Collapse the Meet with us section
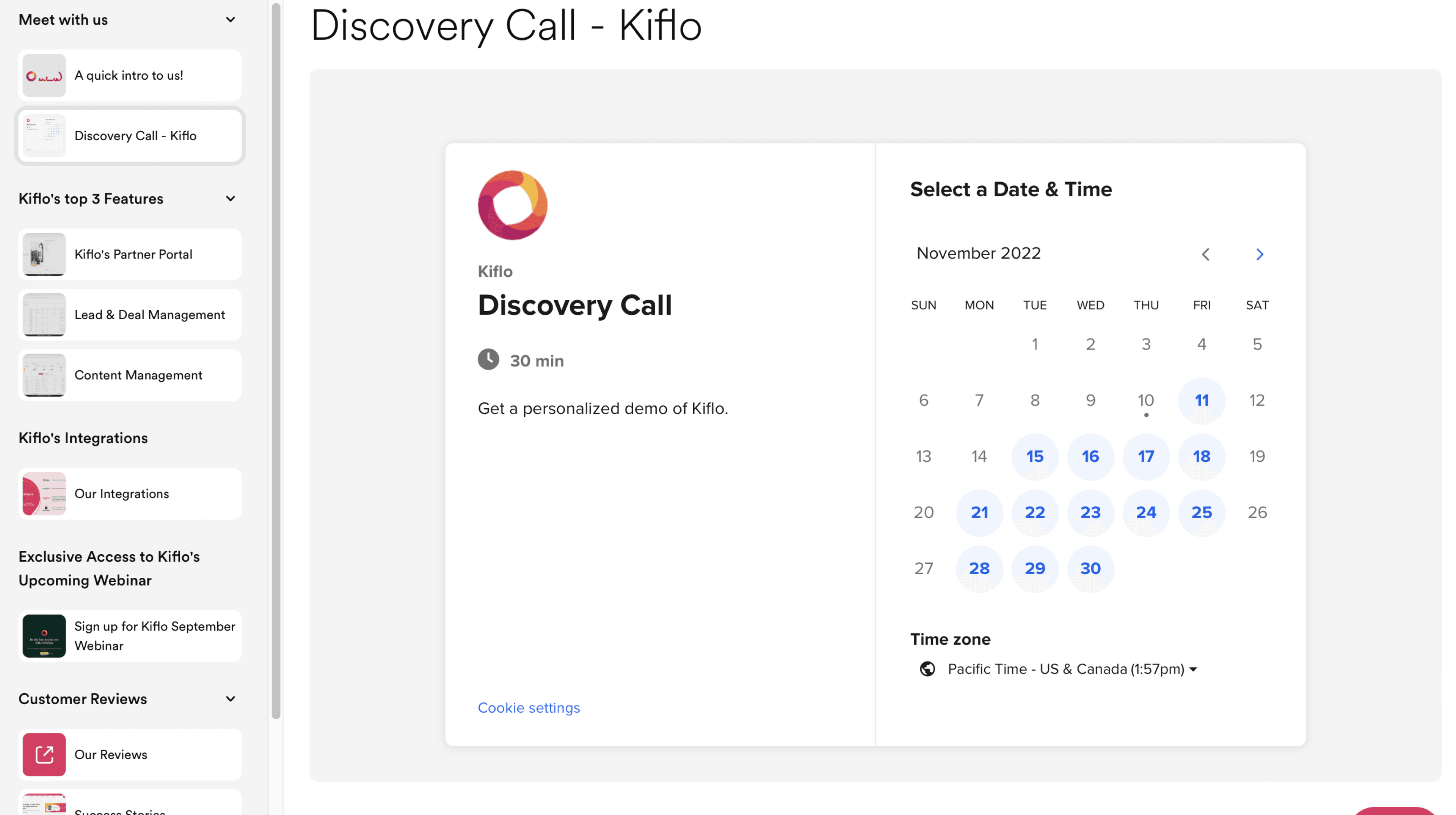This screenshot has height=815, width=1456. (231, 20)
